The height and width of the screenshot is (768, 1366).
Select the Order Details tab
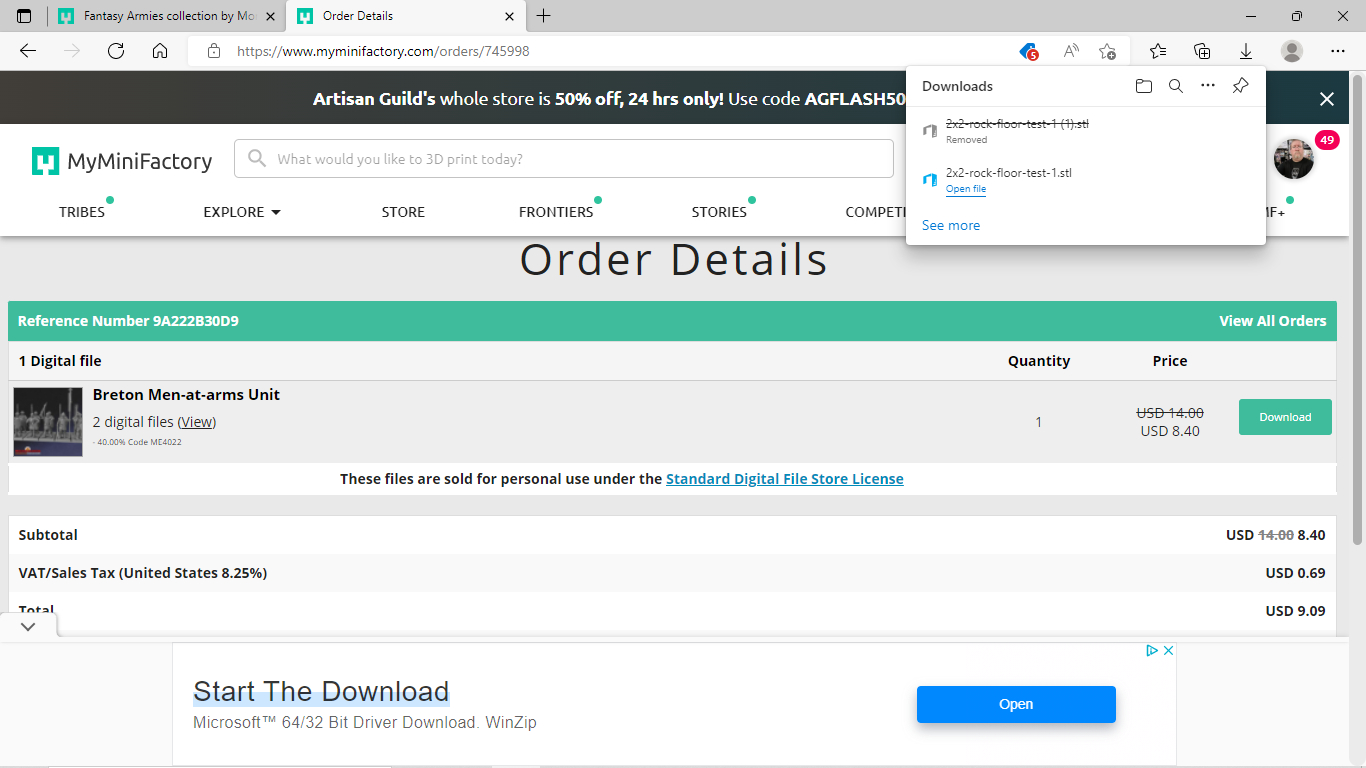click(x=406, y=16)
